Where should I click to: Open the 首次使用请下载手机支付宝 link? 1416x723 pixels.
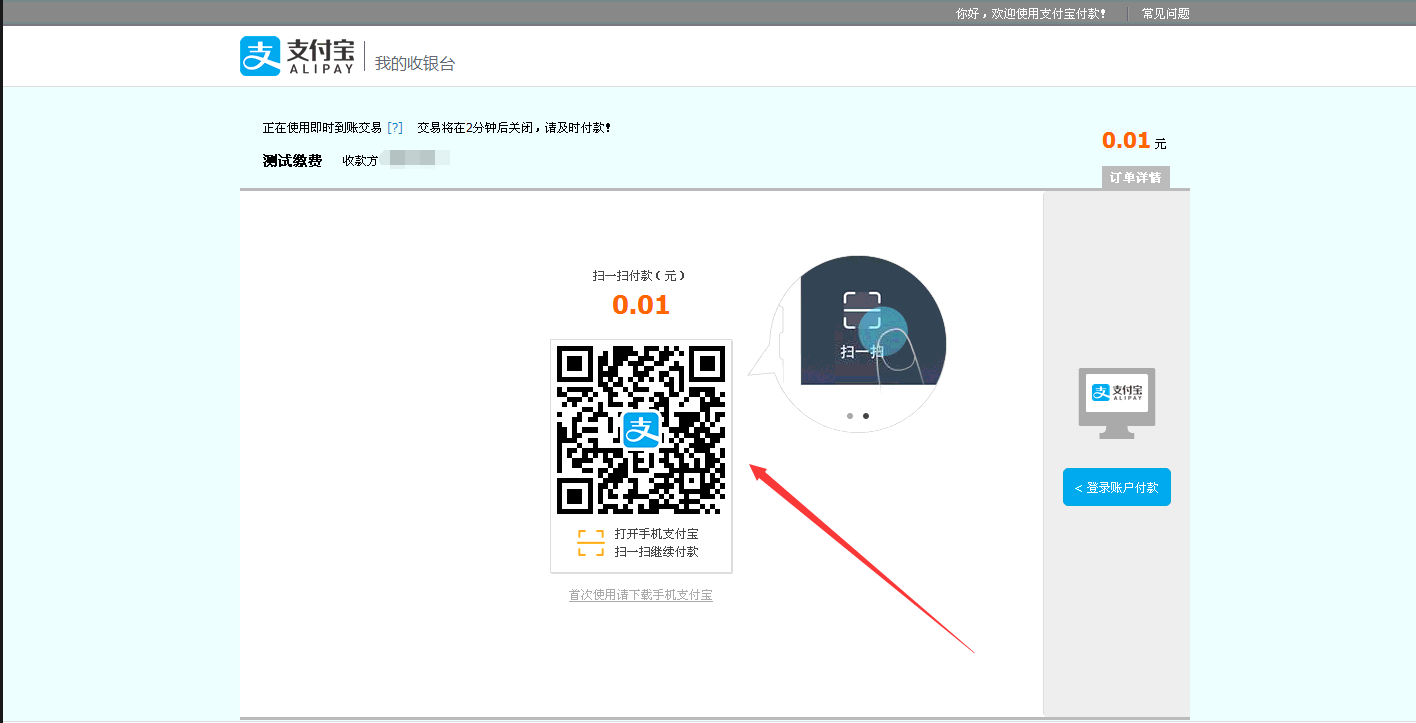641,595
